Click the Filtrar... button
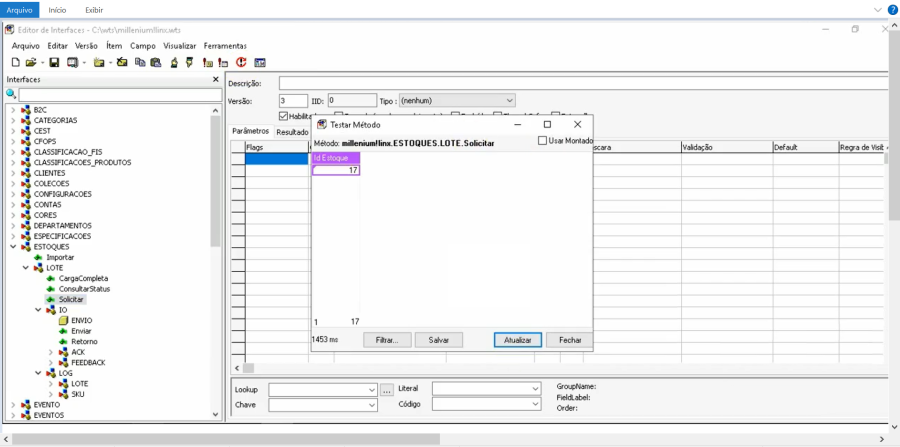 click(387, 340)
